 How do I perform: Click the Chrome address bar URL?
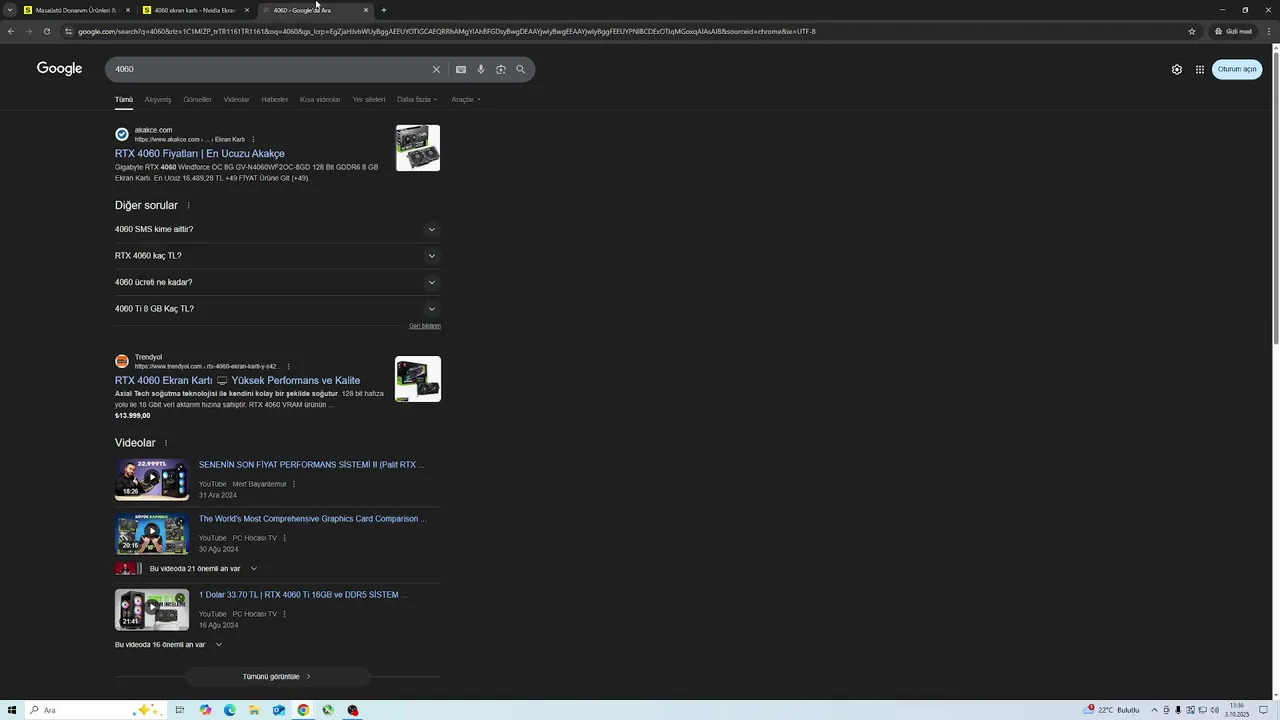point(447,31)
